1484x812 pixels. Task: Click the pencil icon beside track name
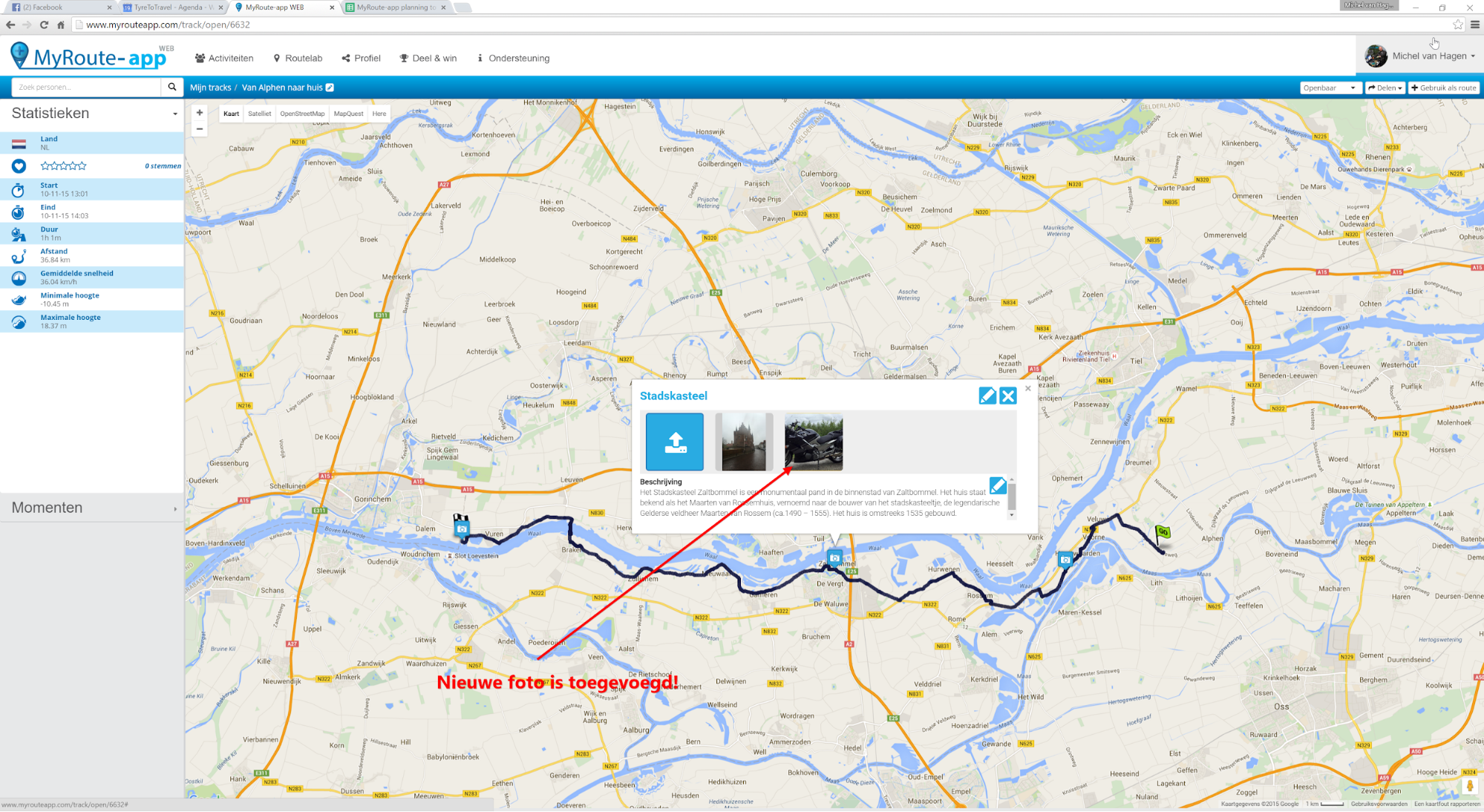point(330,88)
